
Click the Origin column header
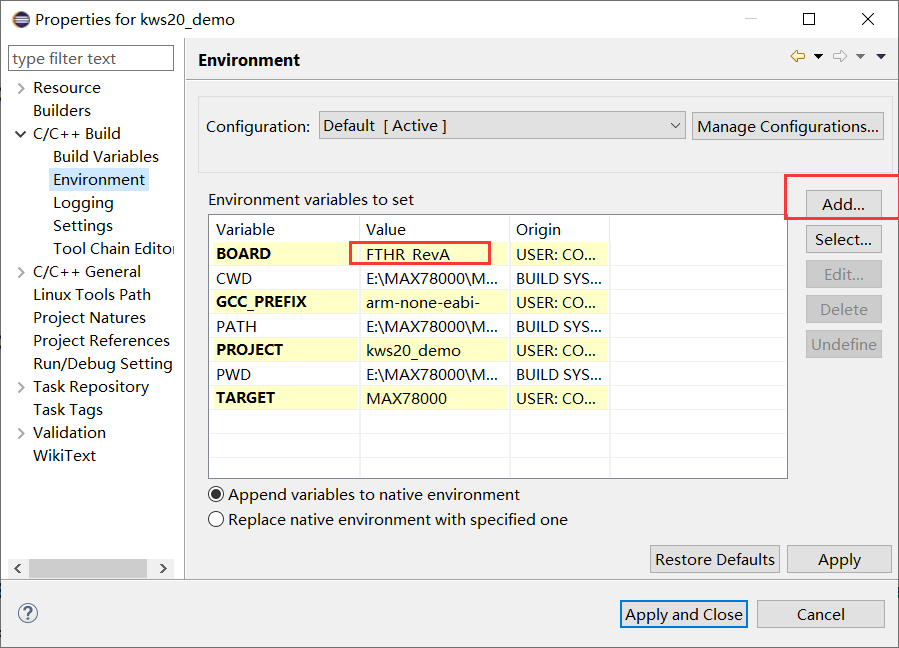pyautogui.click(x=560, y=229)
